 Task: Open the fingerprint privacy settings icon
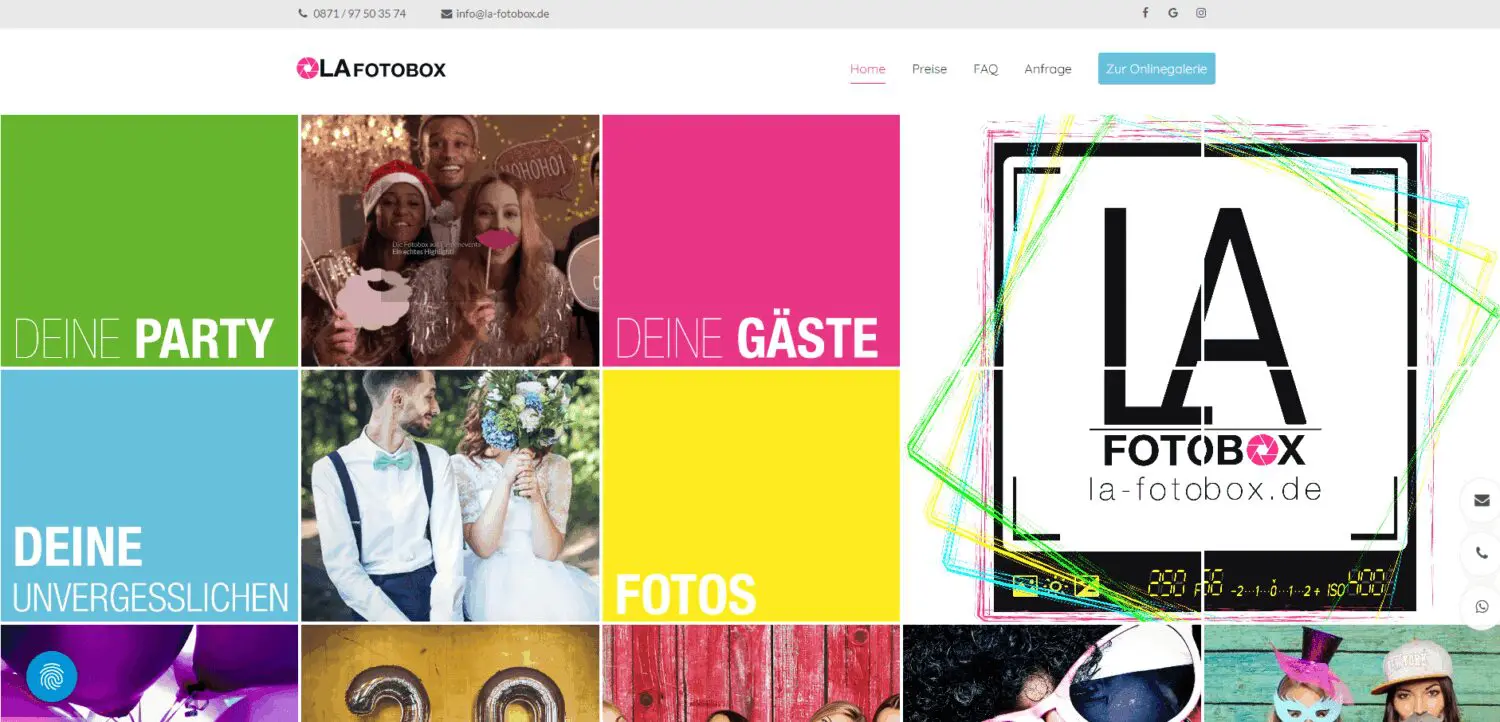51,677
